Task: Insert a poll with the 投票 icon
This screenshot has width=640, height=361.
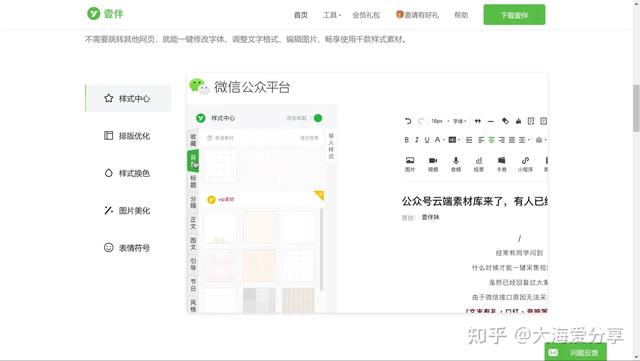Action: pyautogui.click(x=479, y=164)
